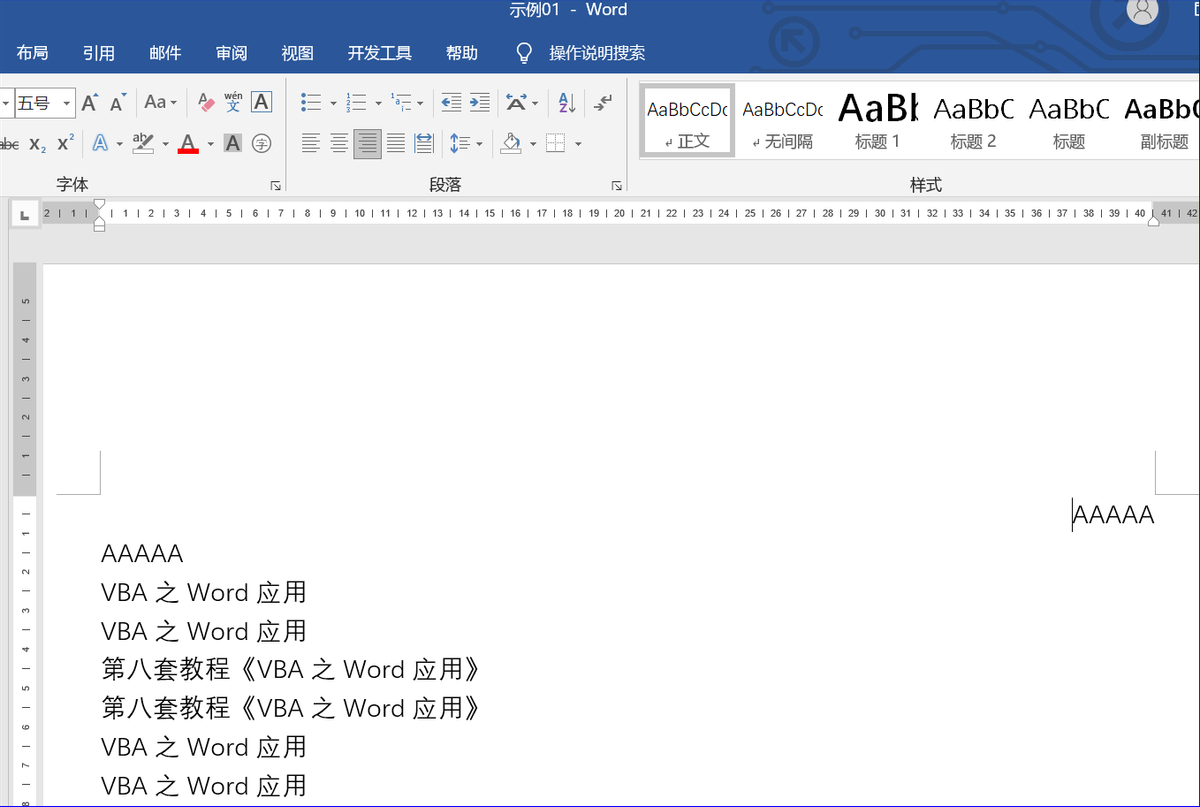Expand the shading color arrow
This screenshot has width=1200, height=807.
(x=532, y=145)
